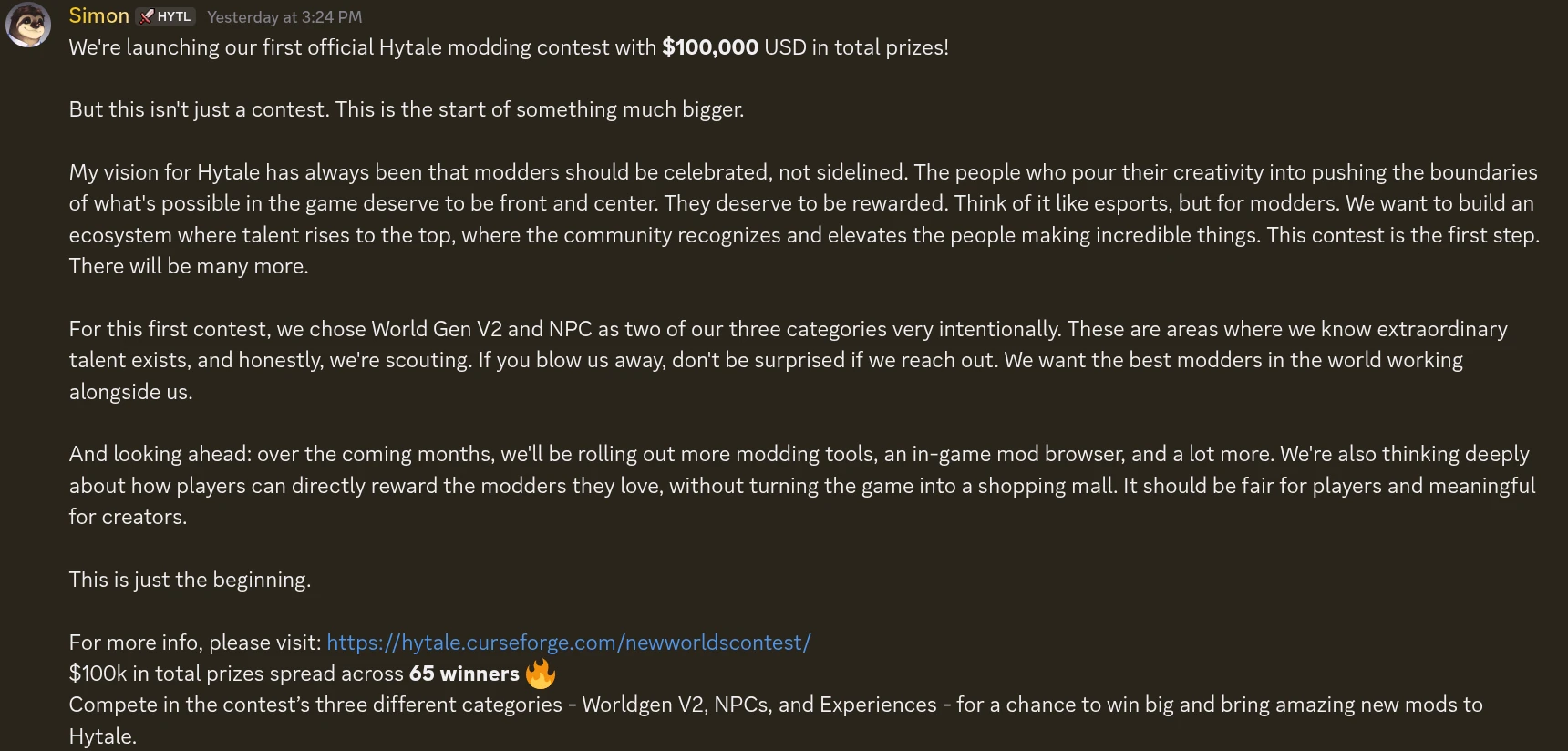Click the bold 65 winners text
1568x751 pixels.
pyautogui.click(x=462, y=674)
